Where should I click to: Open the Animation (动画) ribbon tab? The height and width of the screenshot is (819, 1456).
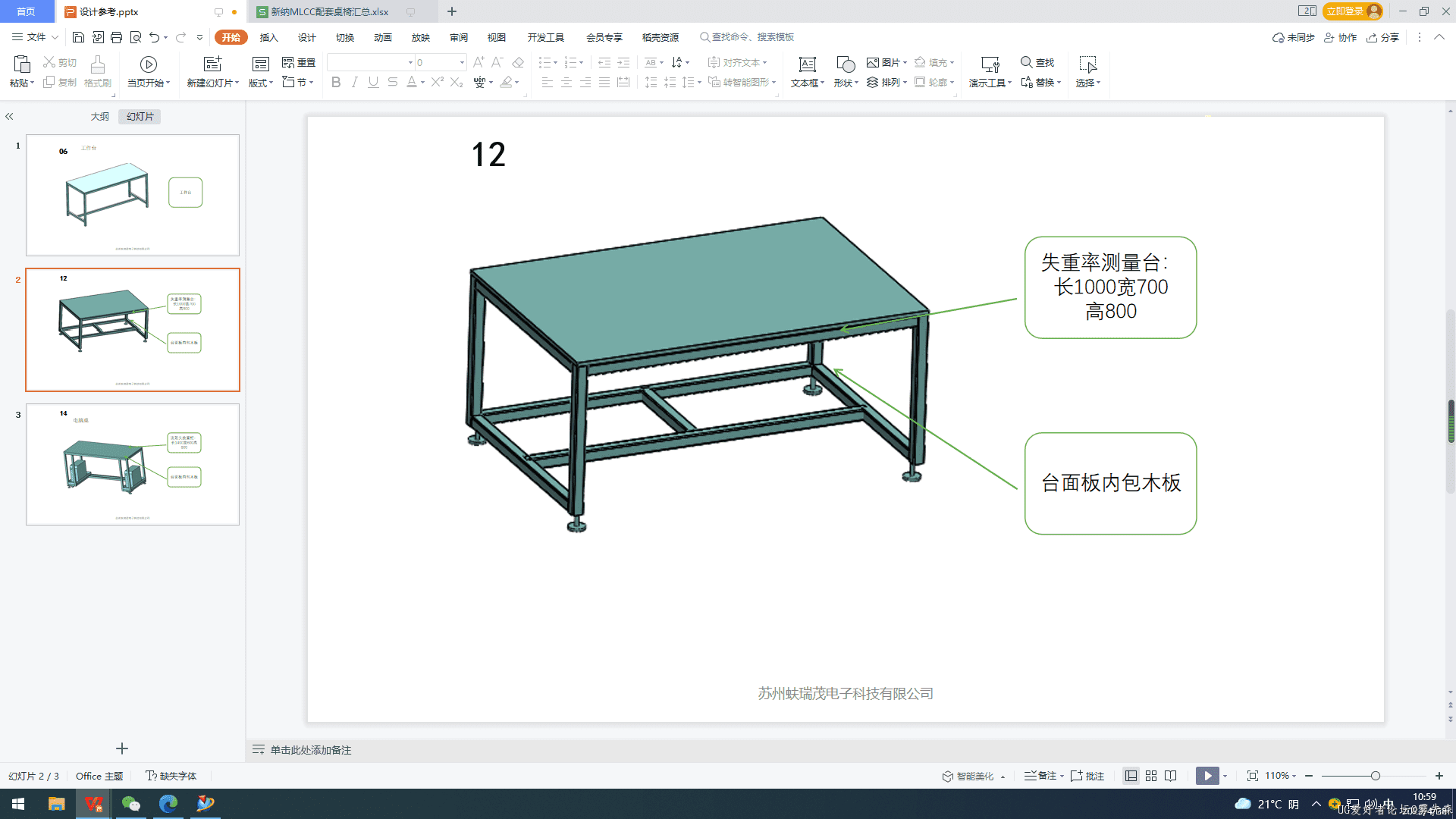click(383, 37)
